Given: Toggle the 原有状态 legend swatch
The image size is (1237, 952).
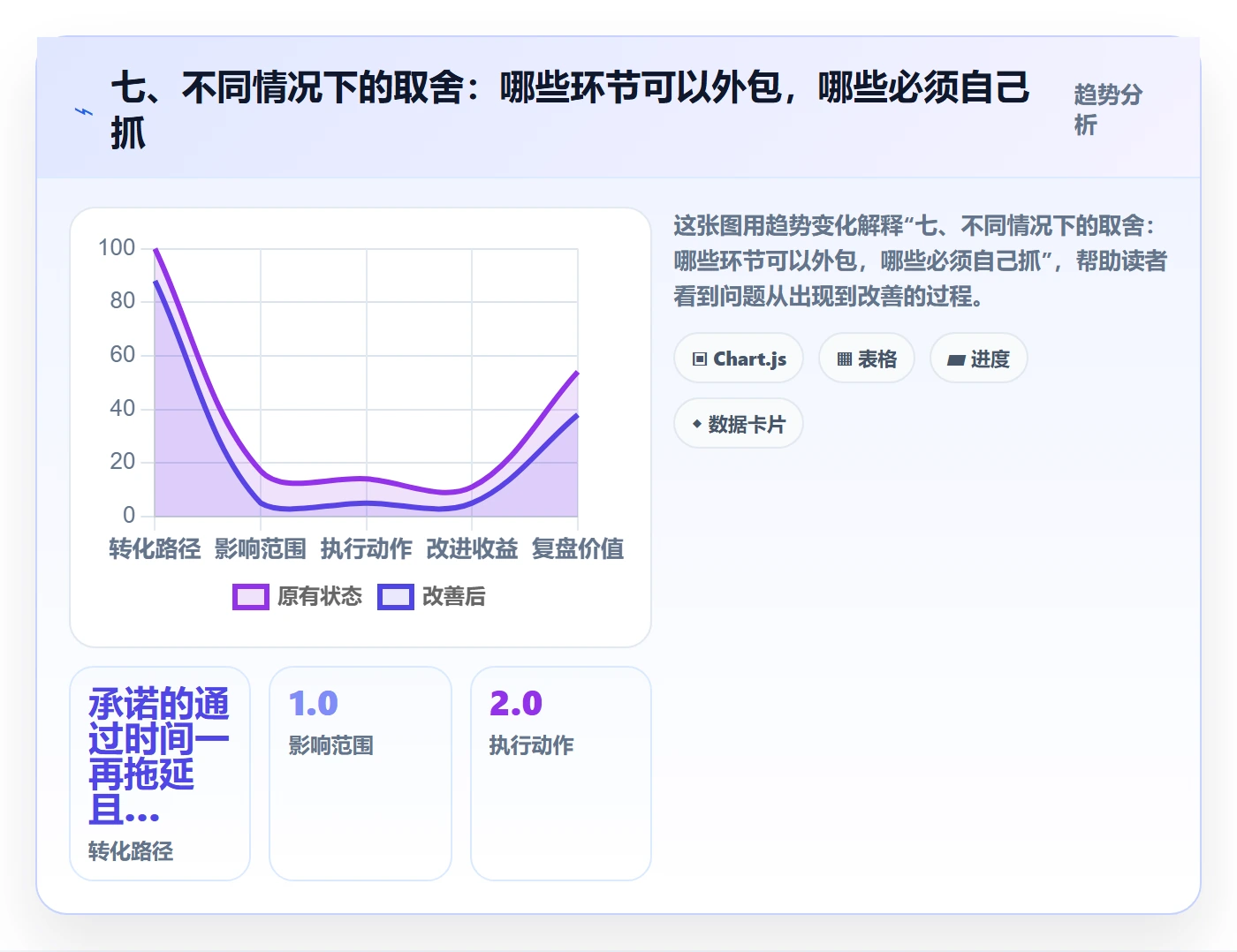Looking at the screenshot, I should (x=251, y=597).
